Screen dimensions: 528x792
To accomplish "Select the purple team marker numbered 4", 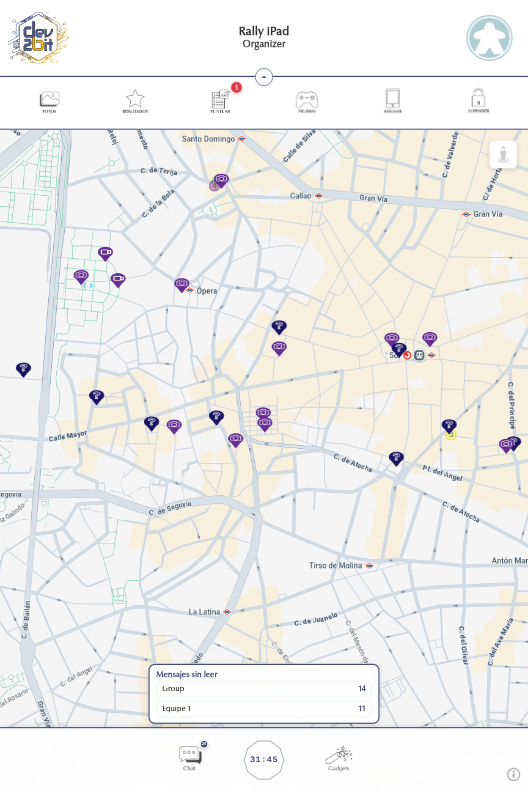I will pos(214,186).
